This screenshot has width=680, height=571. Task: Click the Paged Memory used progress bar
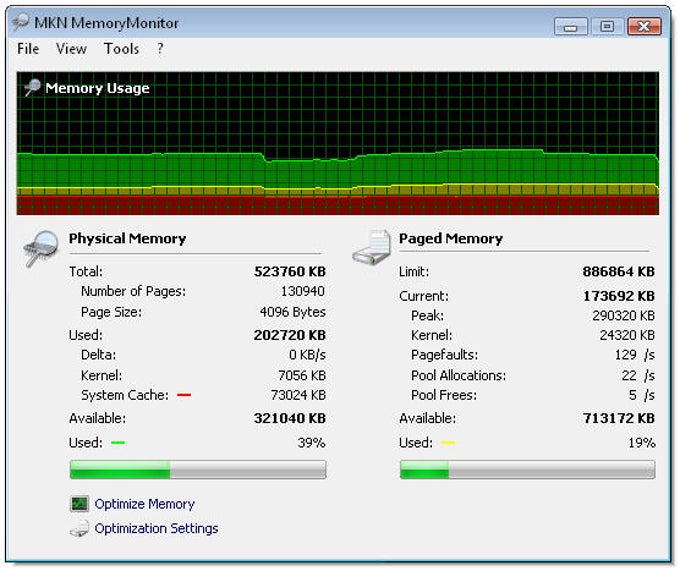click(x=527, y=470)
